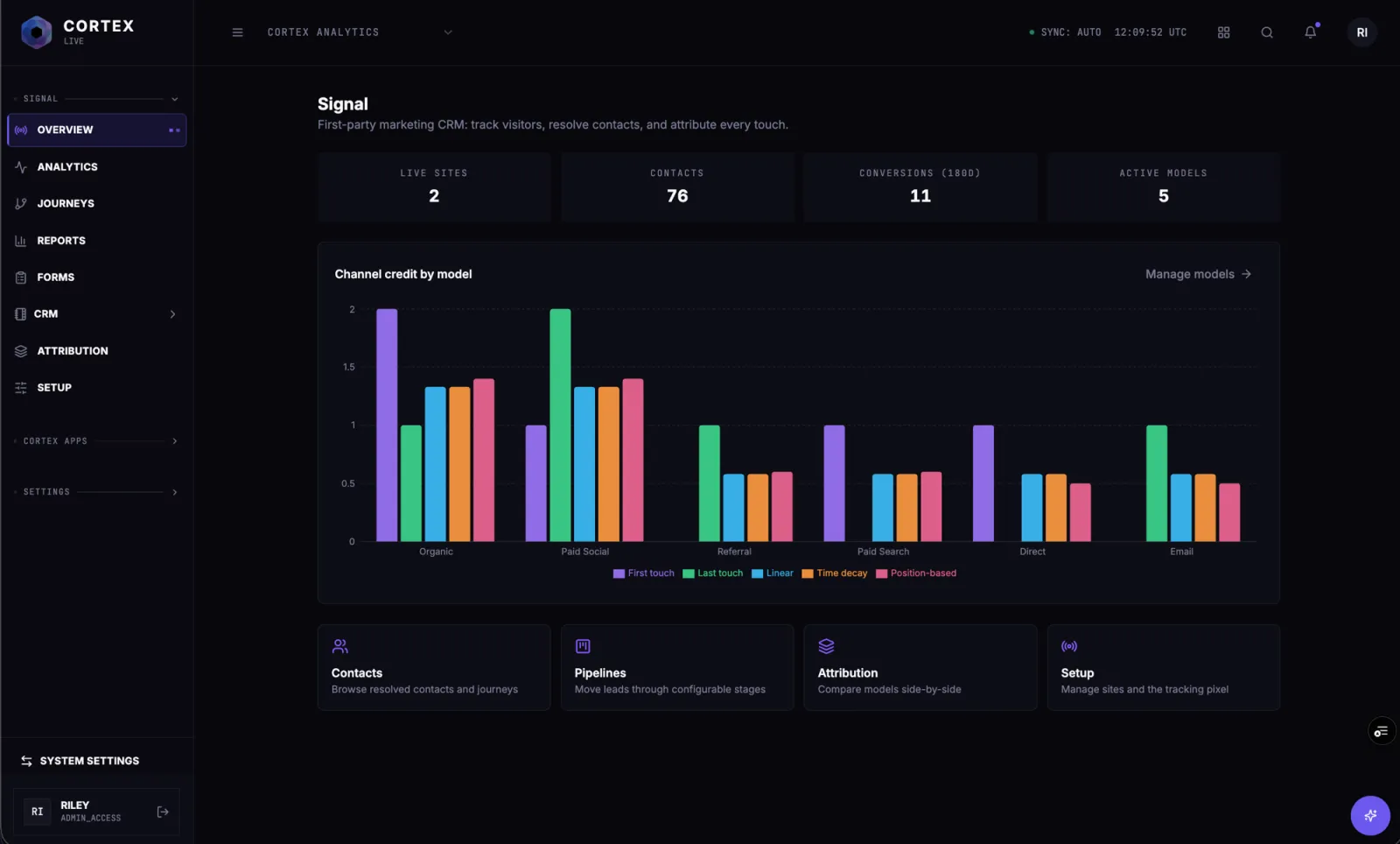Image resolution: width=1400 pixels, height=844 pixels.
Task: Click the System Settings swap icon
Action: [26, 761]
